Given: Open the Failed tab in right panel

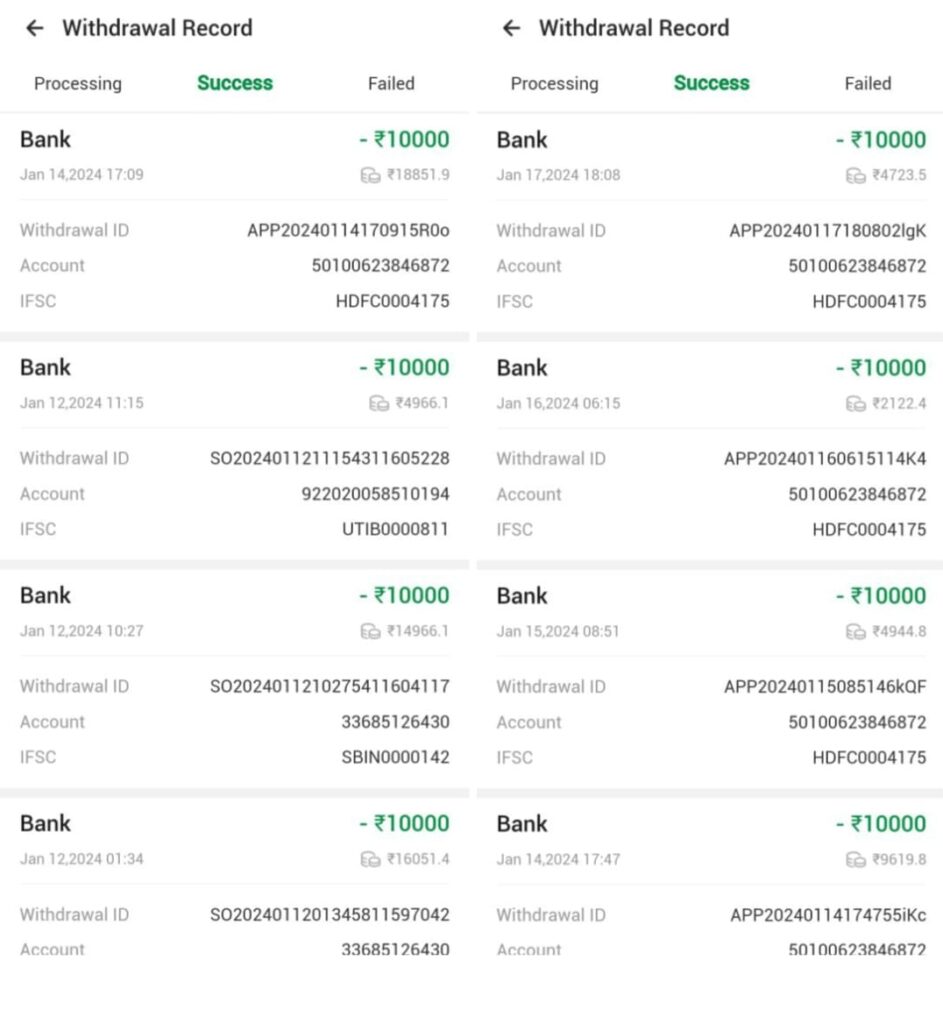Looking at the screenshot, I should click(867, 84).
